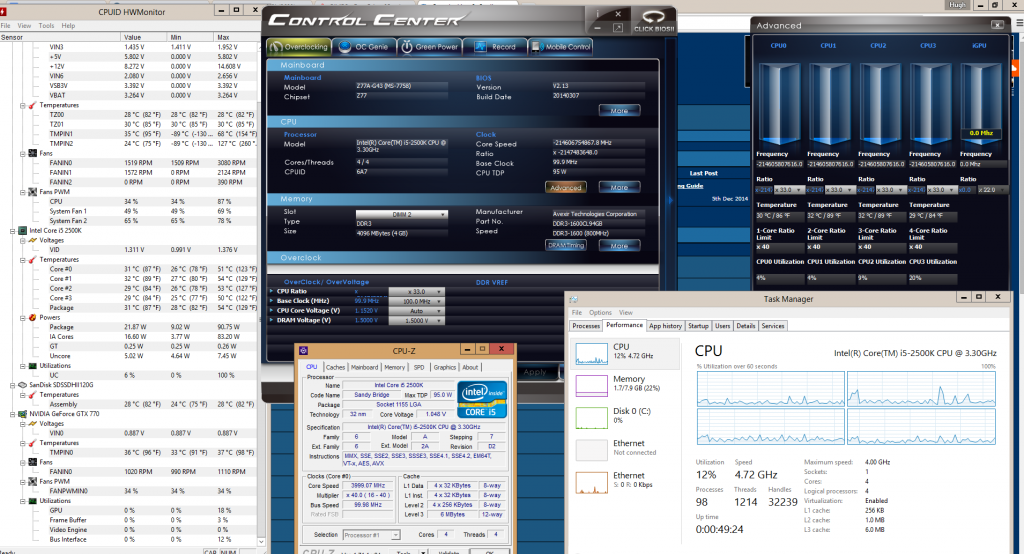
Task: Switch to the Task Manager Details tab
Action: (746, 325)
